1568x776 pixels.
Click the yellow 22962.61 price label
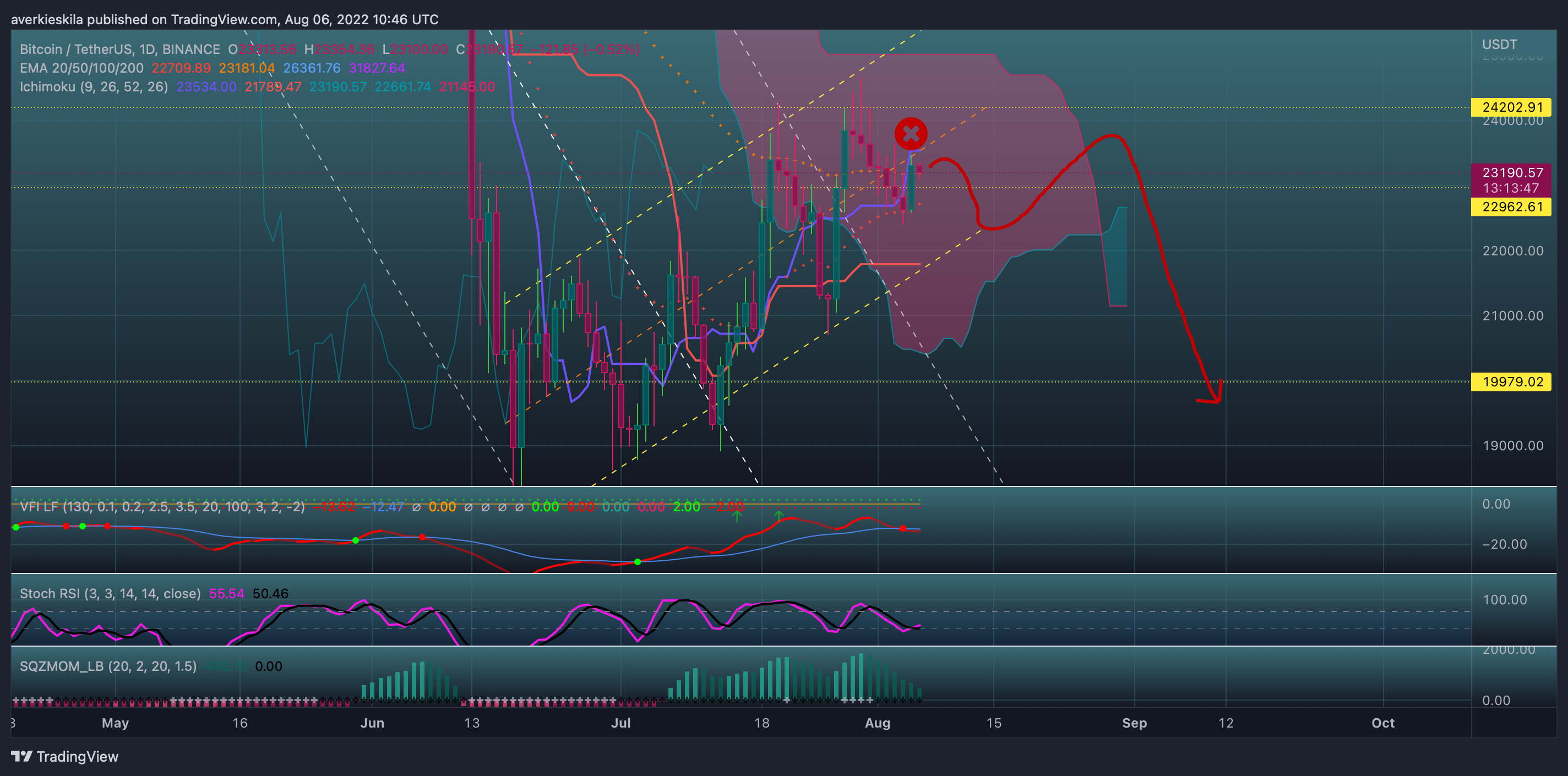1511,207
